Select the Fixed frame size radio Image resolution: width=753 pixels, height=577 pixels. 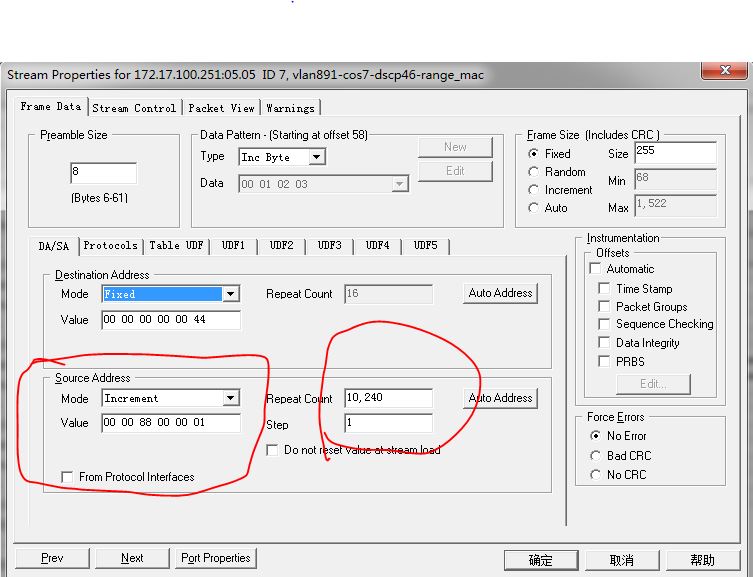(x=533, y=154)
